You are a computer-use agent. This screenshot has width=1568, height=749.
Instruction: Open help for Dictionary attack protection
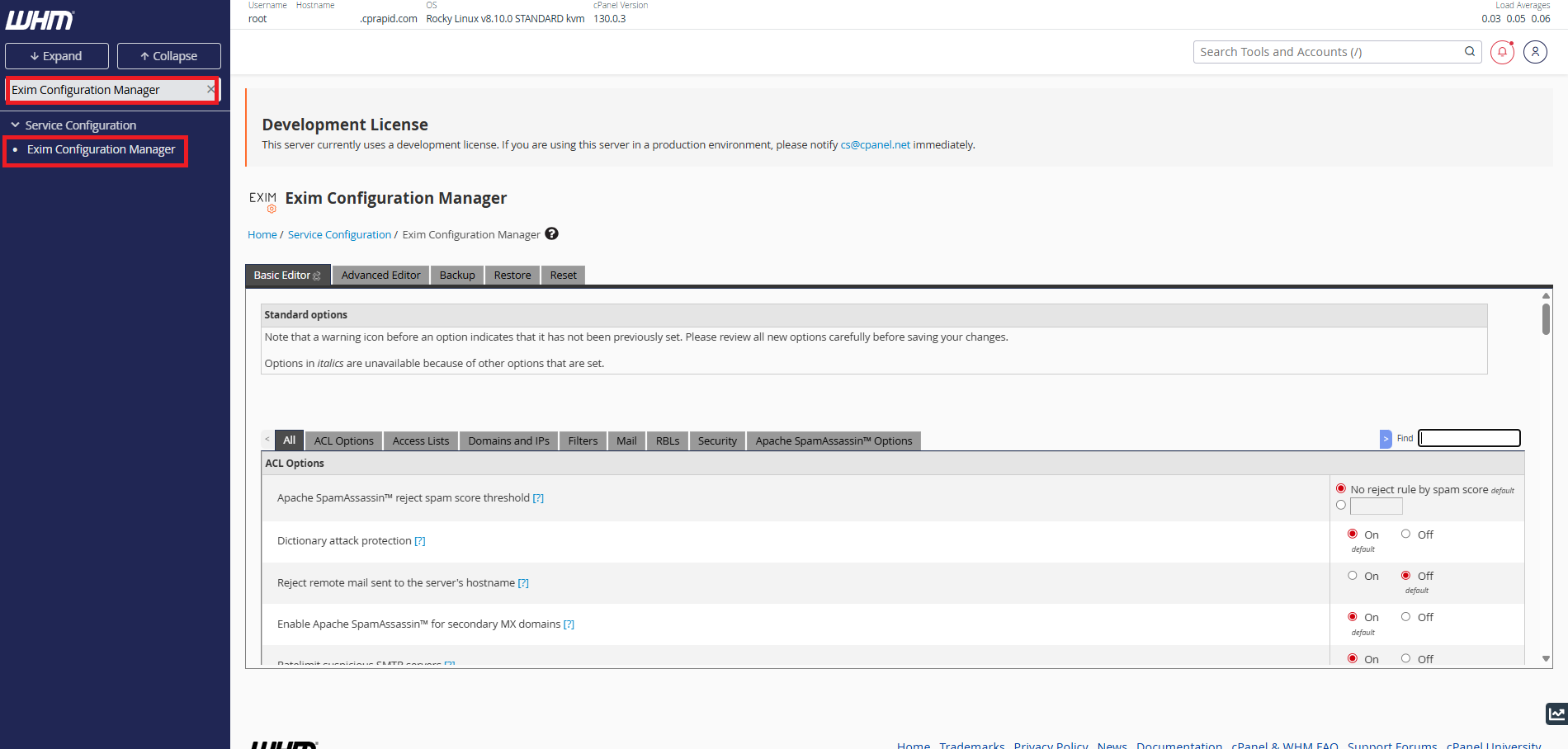pyautogui.click(x=420, y=540)
